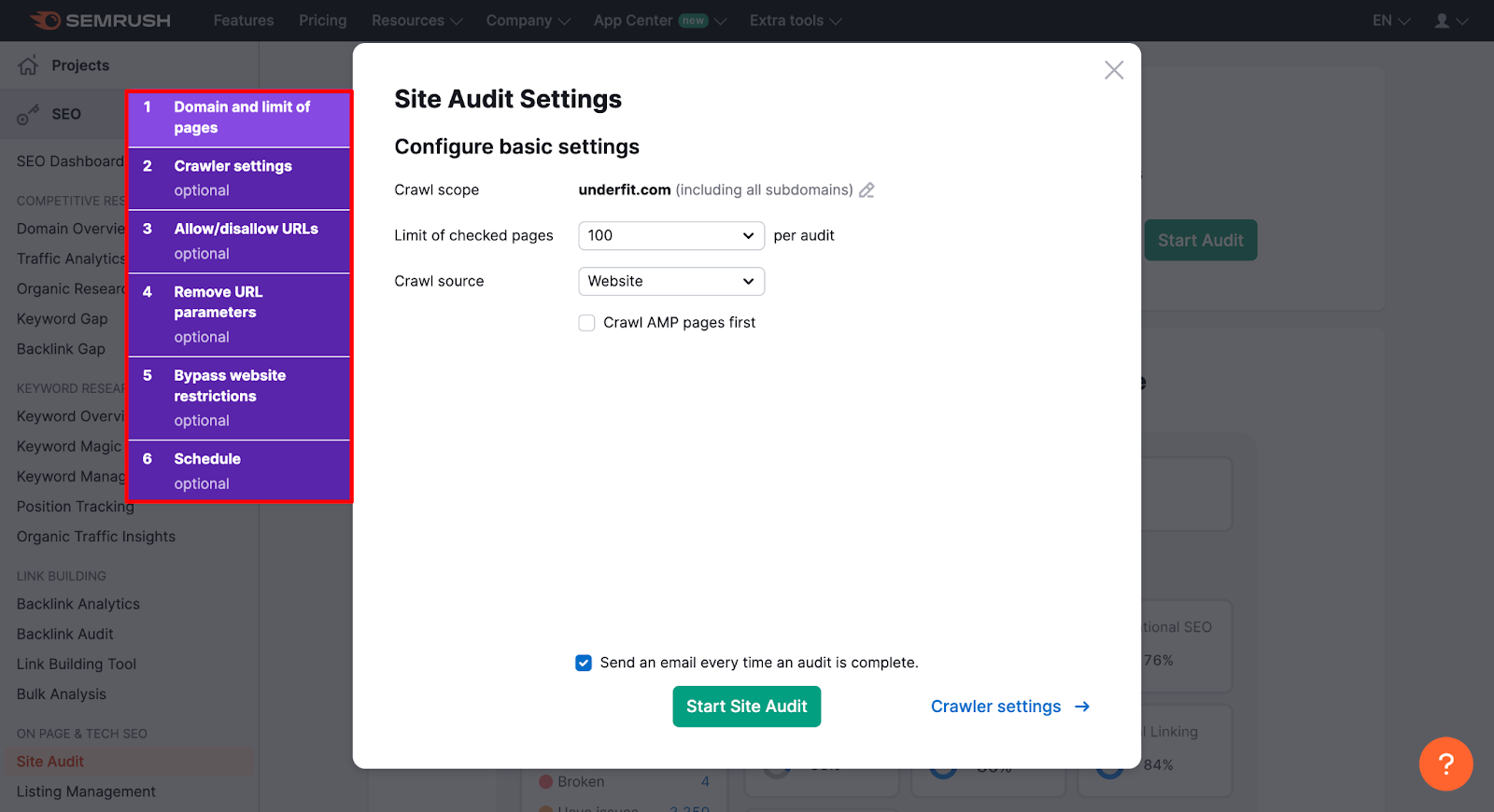This screenshot has height=812, width=1494.
Task: Select Site Audit in the sidebar
Action: [x=50, y=762]
